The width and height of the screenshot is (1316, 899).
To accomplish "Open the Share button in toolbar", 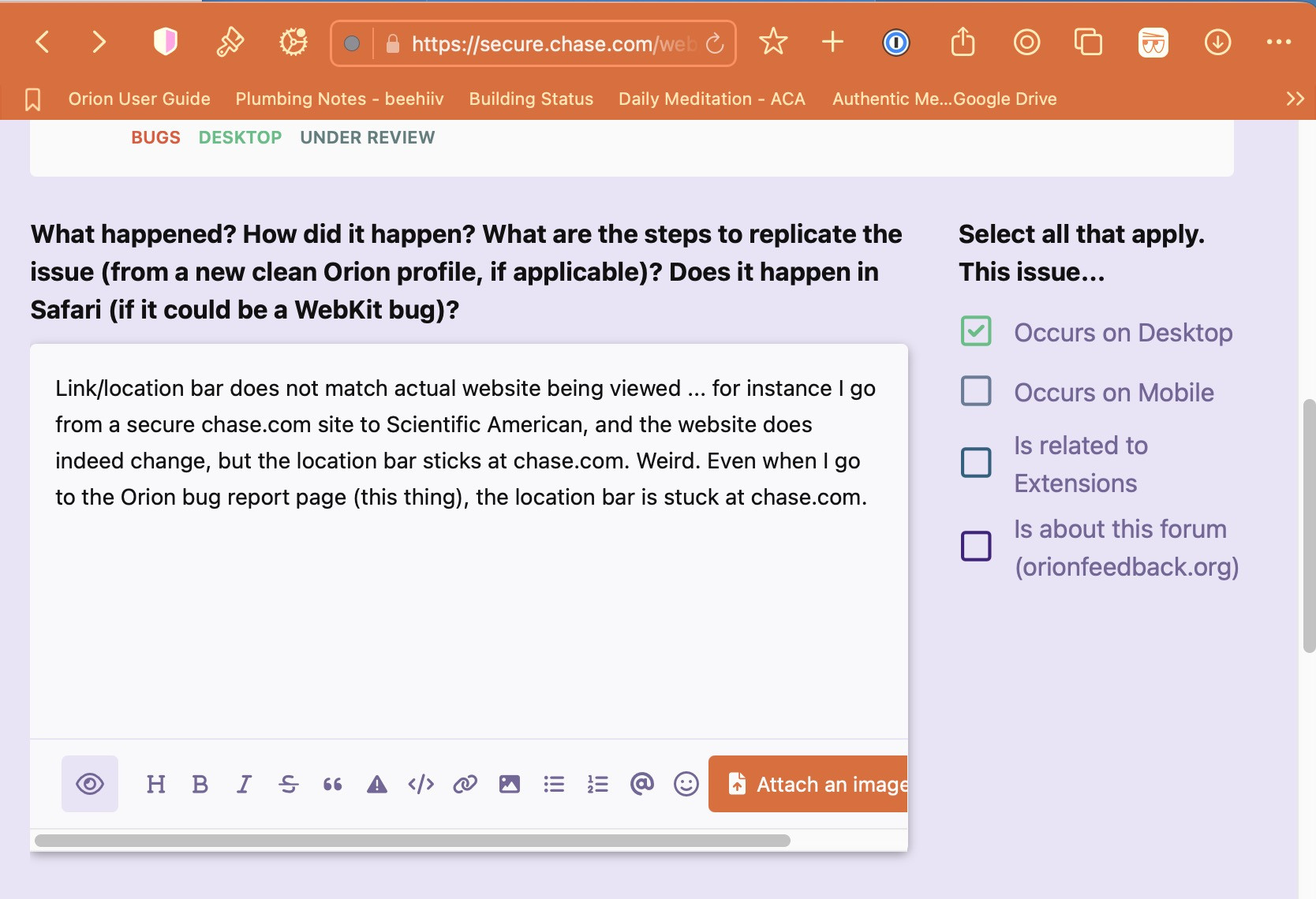I will pyautogui.click(x=963, y=43).
